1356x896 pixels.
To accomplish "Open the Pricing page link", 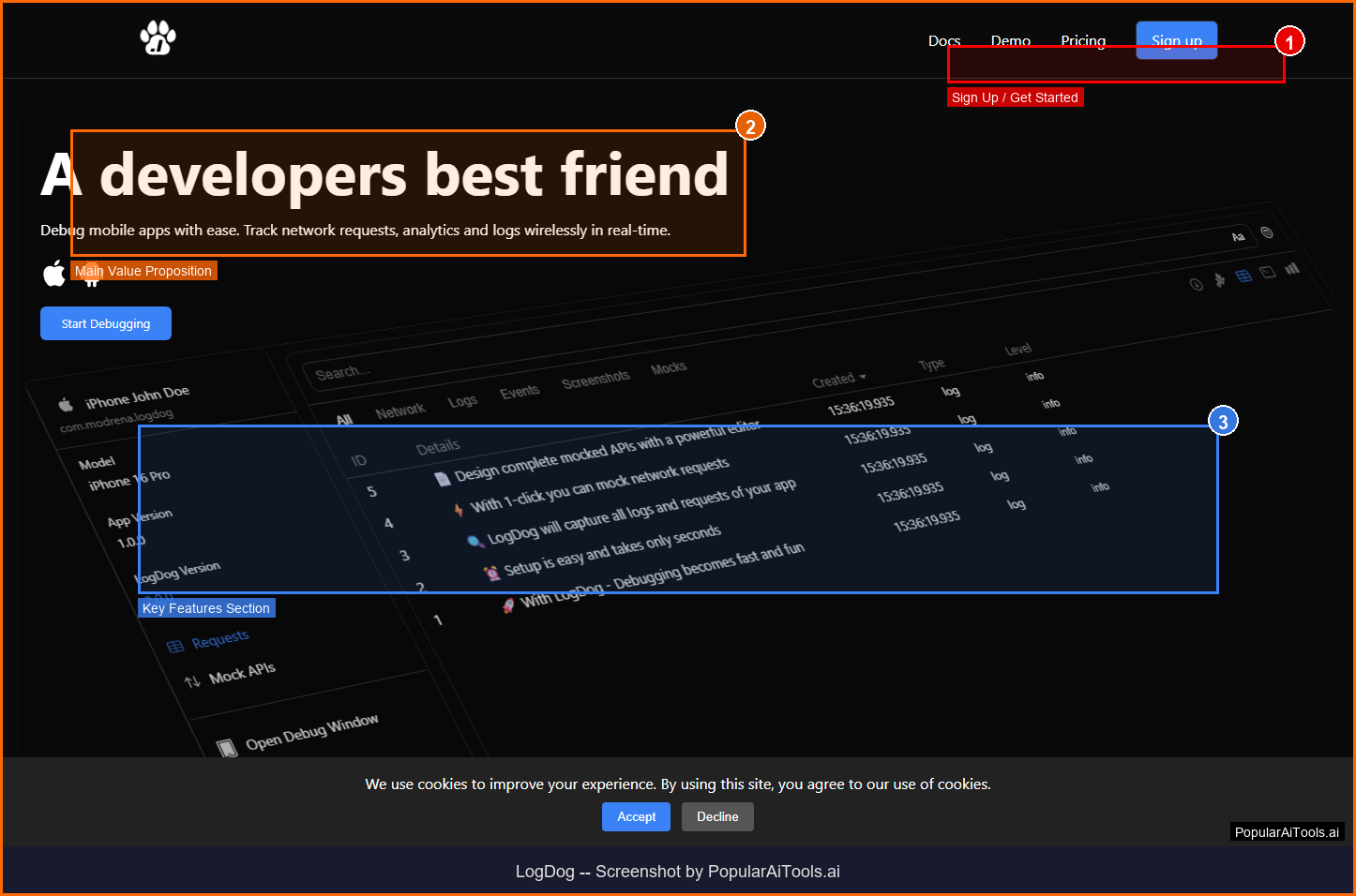I will (x=1083, y=40).
